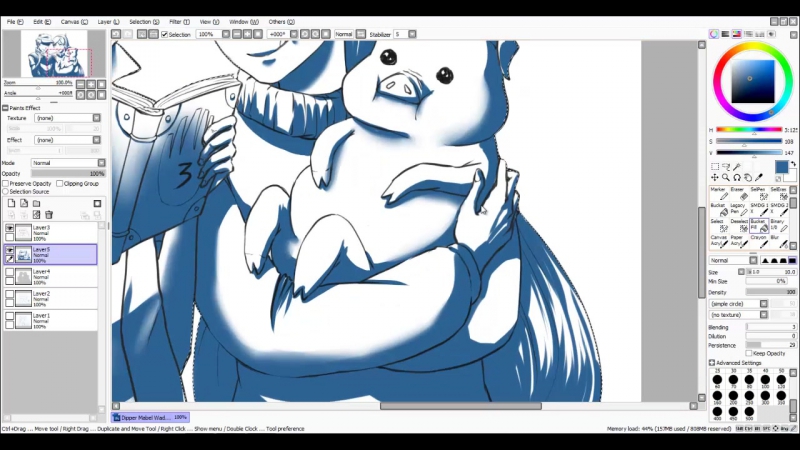Click the blue foreground color swatch
Viewport: 800px width, 450px height.
(x=781, y=167)
